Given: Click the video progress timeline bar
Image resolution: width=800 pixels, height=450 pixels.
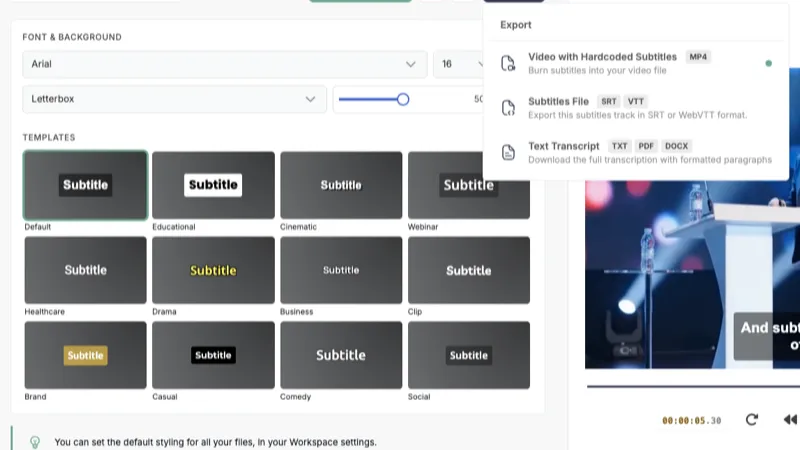Looking at the screenshot, I should click(690, 387).
